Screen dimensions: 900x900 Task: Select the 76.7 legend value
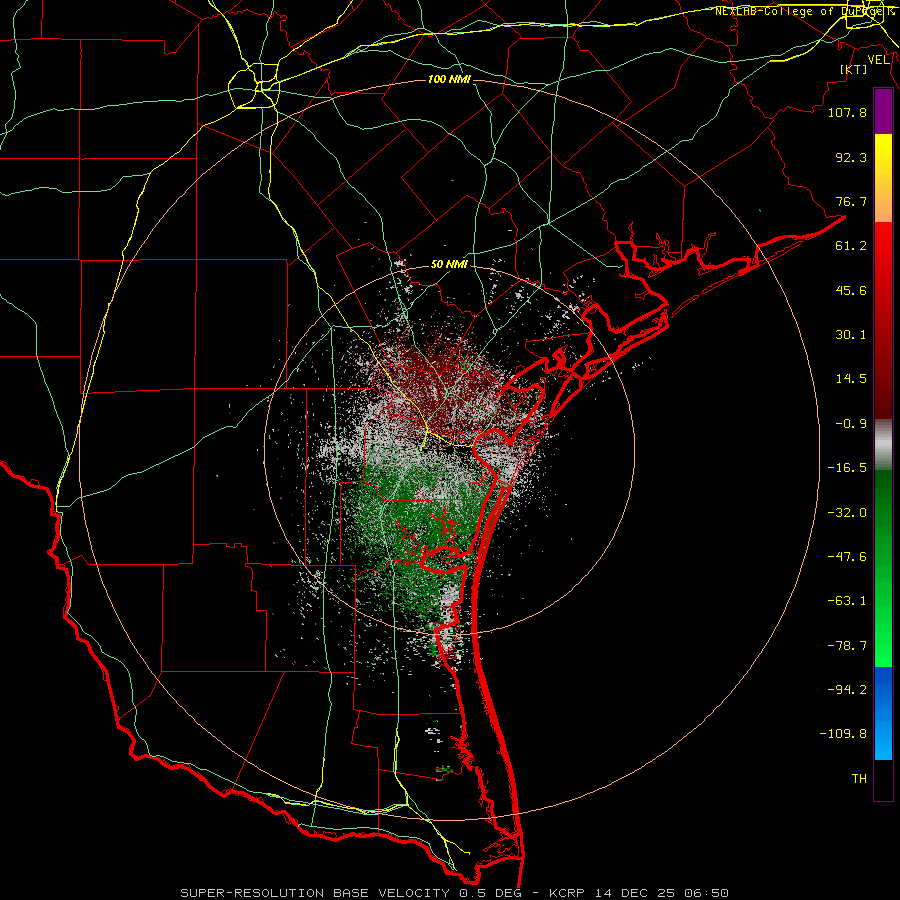(851, 201)
